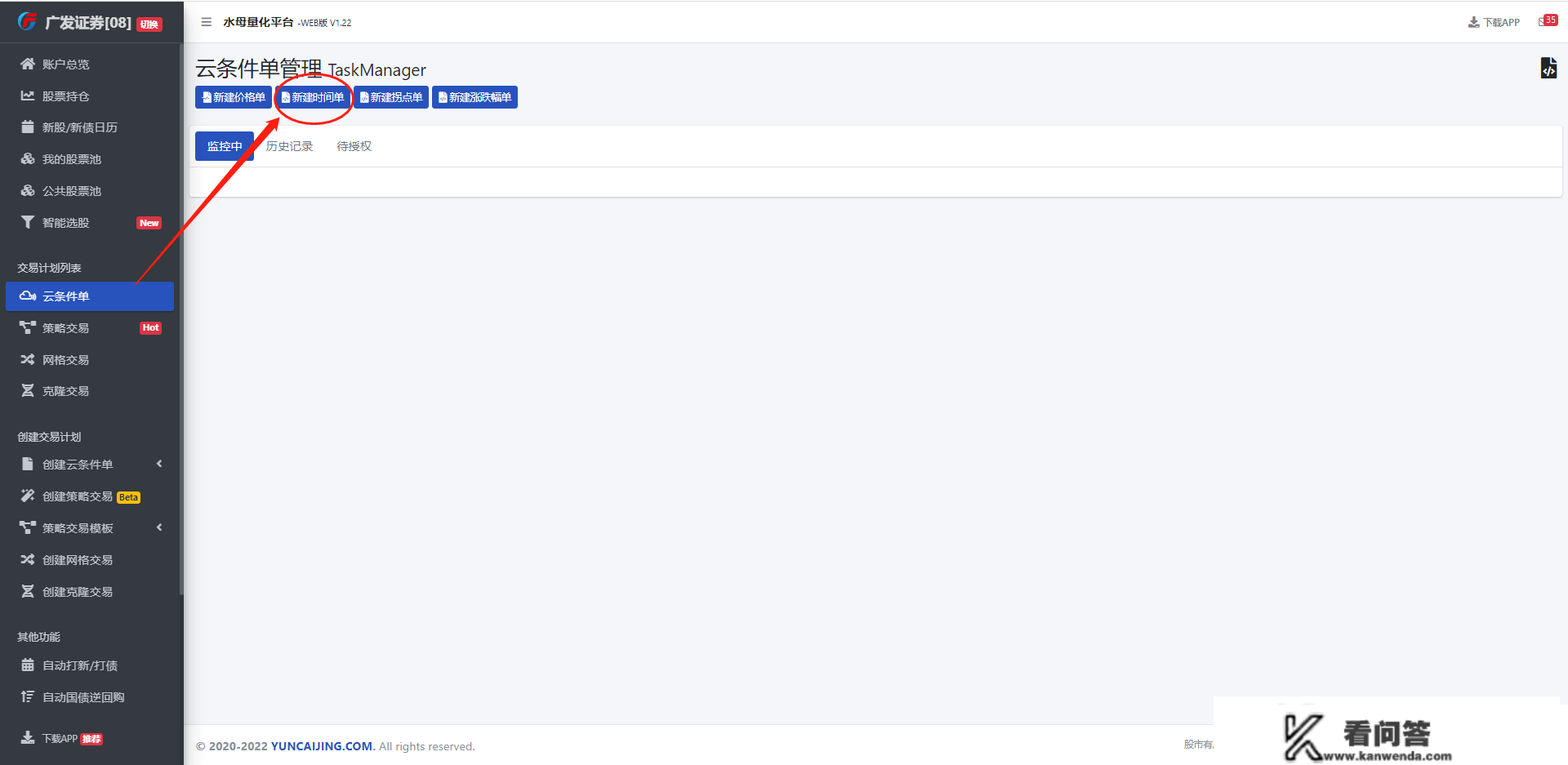Click the cubes icon beside 我的股票池

(28, 158)
